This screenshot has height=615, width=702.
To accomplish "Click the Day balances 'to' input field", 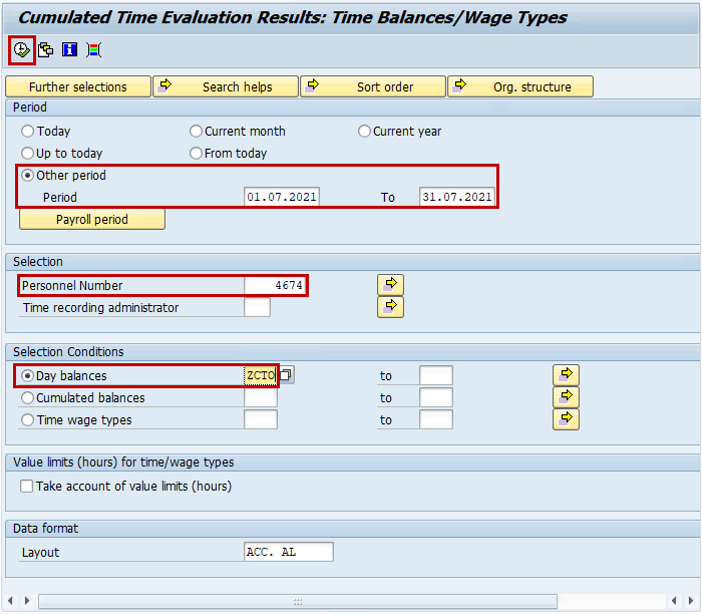I will click(436, 375).
